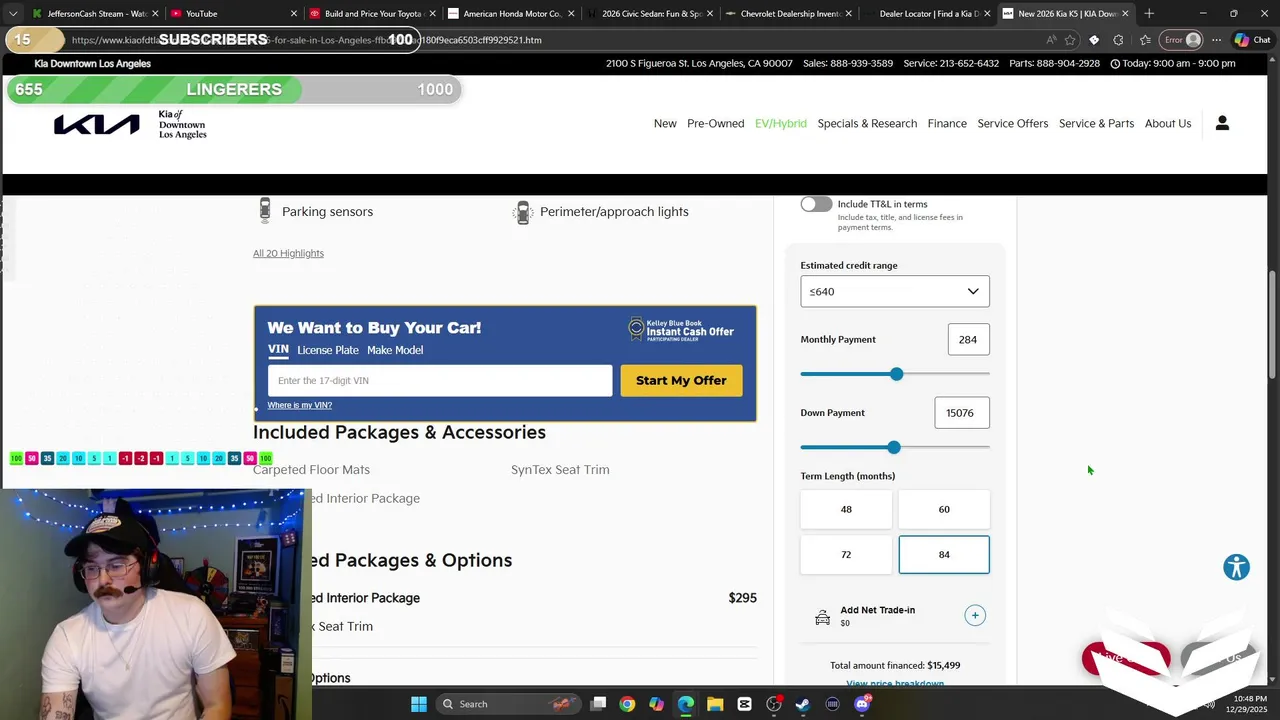Open Windows Start menu
This screenshot has height=720, width=1280.
pyautogui.click(x=418, y=704)
